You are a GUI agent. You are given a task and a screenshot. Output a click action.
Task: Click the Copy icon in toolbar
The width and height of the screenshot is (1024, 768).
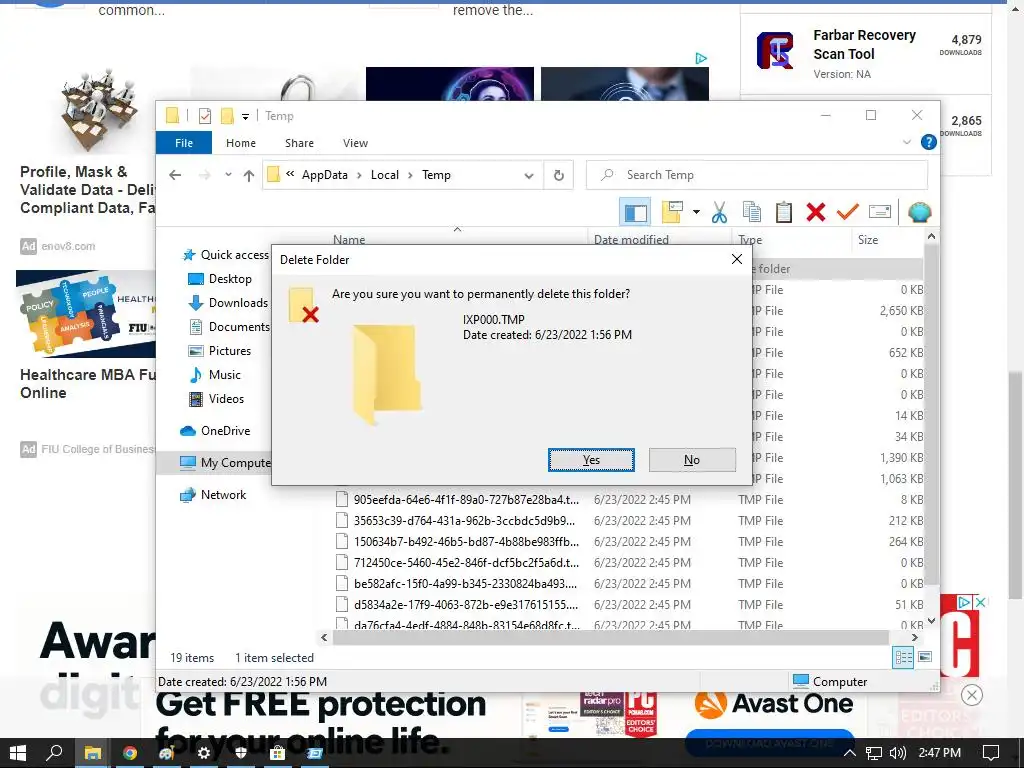(x=752, y=212)
